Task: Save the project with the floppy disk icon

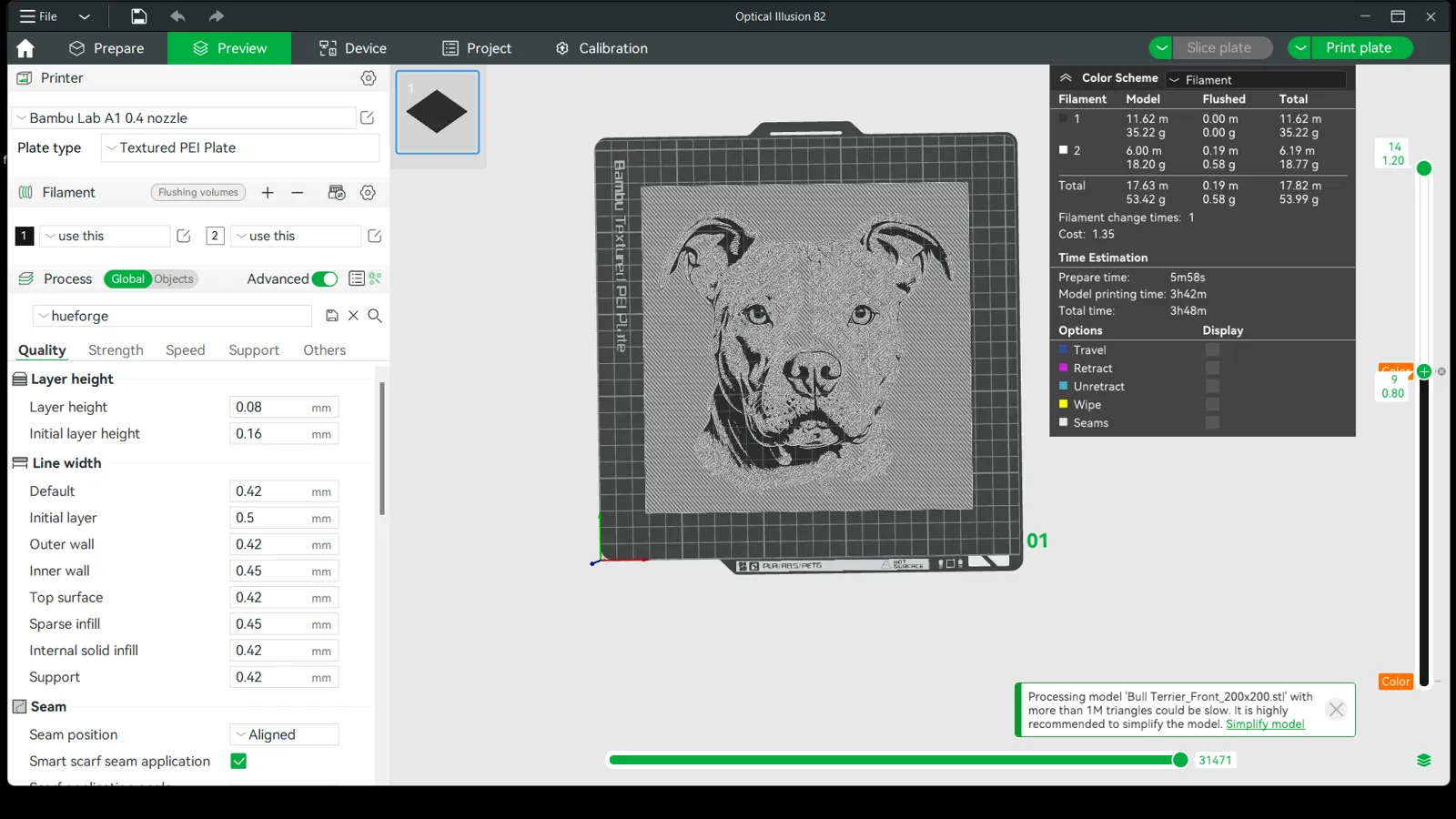Action: (138, 16)
